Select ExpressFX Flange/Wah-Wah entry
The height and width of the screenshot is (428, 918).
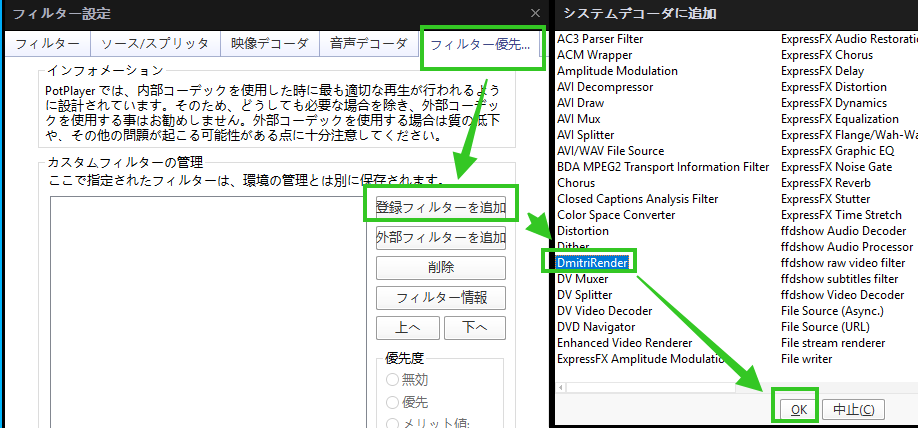850,135
